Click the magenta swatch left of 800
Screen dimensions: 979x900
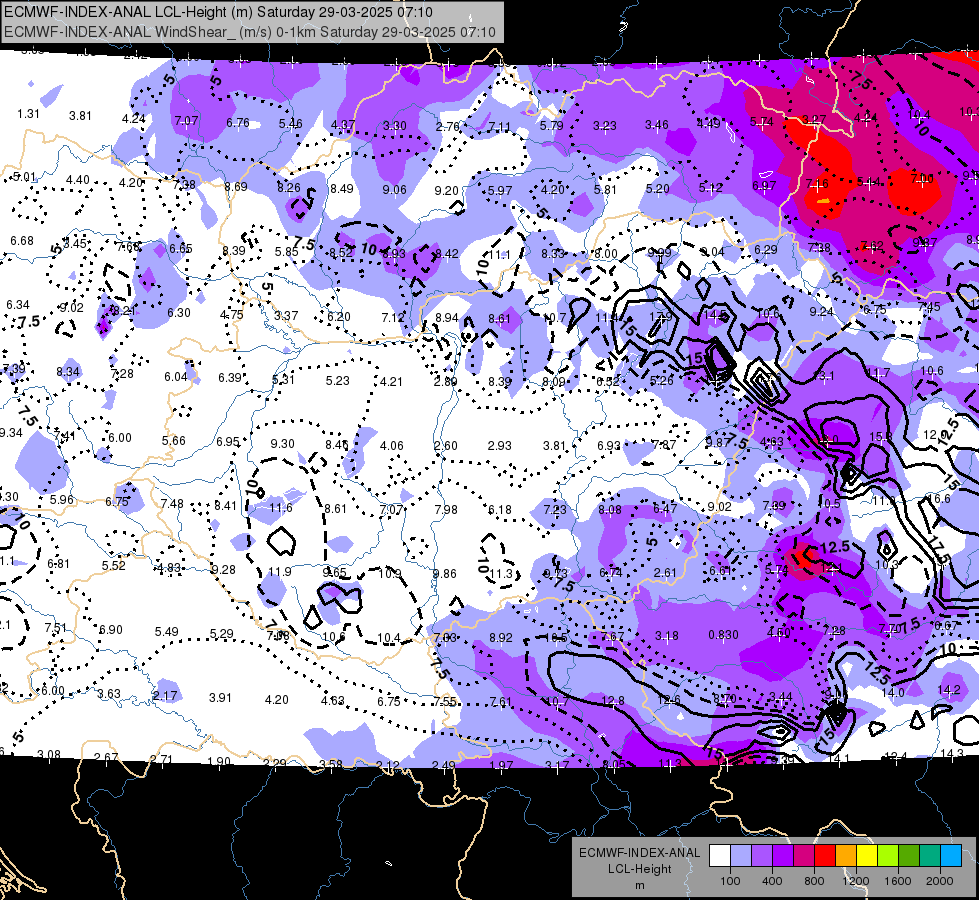804,856
